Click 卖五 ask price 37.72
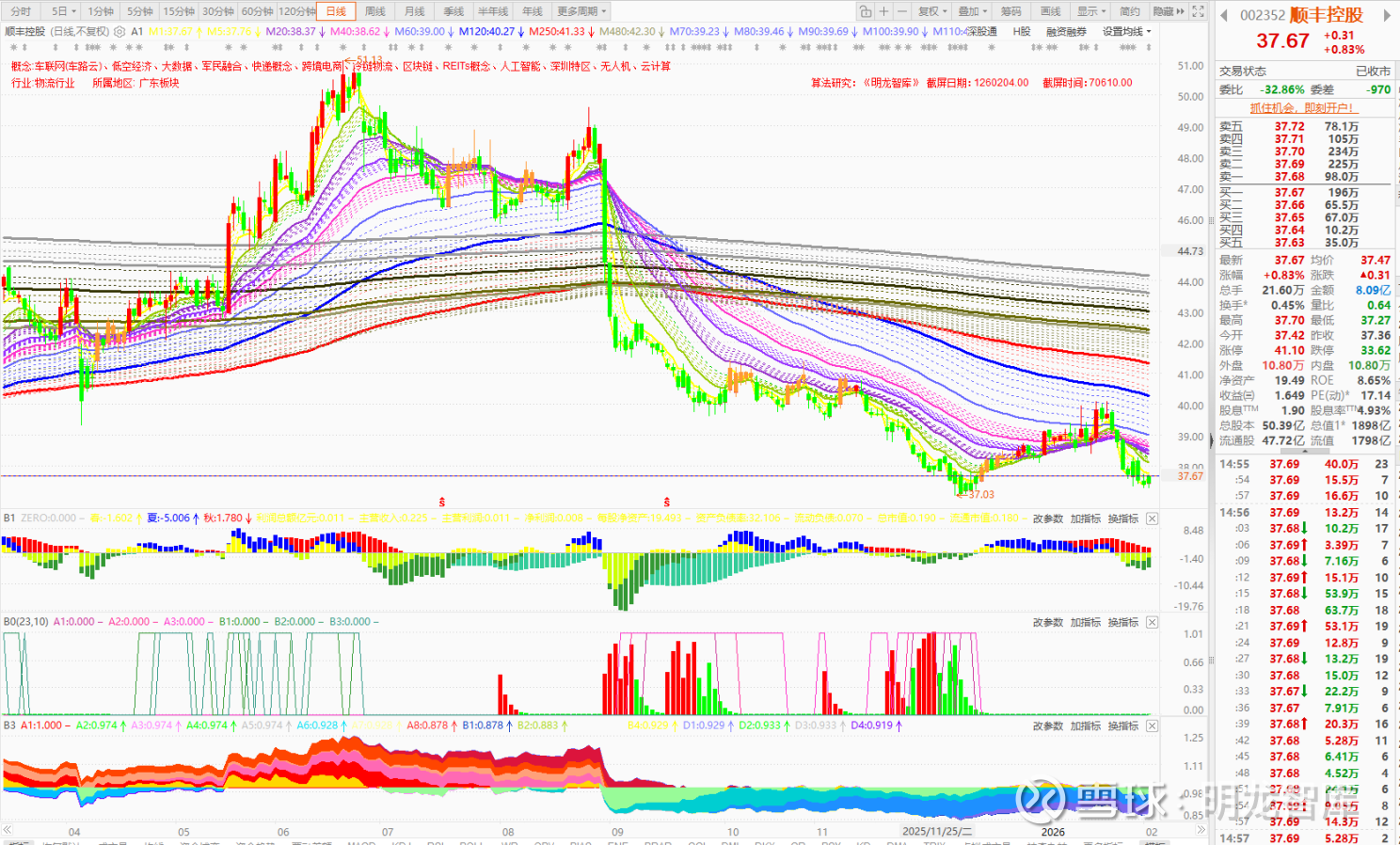Image resolution: width=1400 pixels, height=845 pixels. 1289,126
